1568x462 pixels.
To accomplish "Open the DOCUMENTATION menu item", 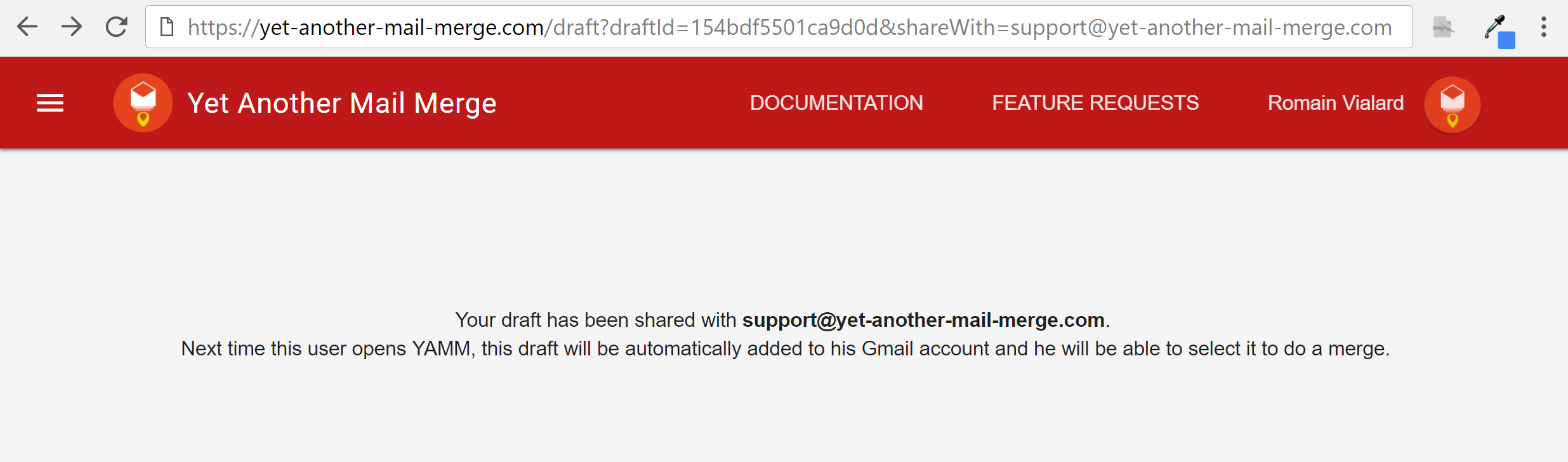I will click(836, 103).
